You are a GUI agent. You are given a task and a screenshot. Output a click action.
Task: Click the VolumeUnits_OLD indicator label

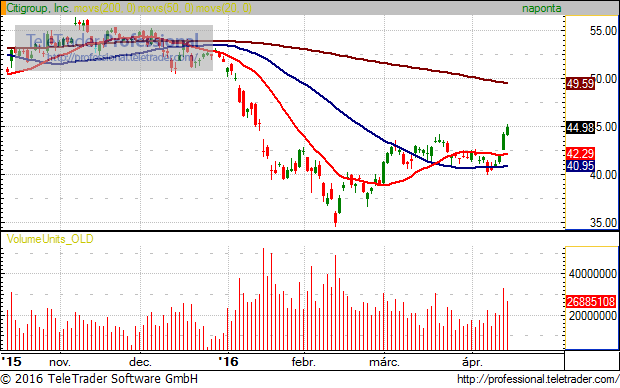point(50,239)
